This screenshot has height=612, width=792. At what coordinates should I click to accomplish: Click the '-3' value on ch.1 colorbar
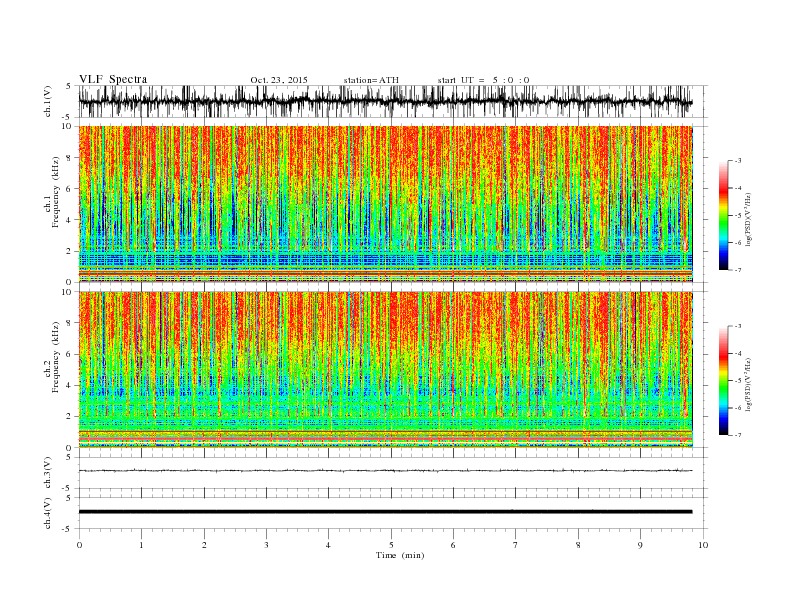coord(738,161)
